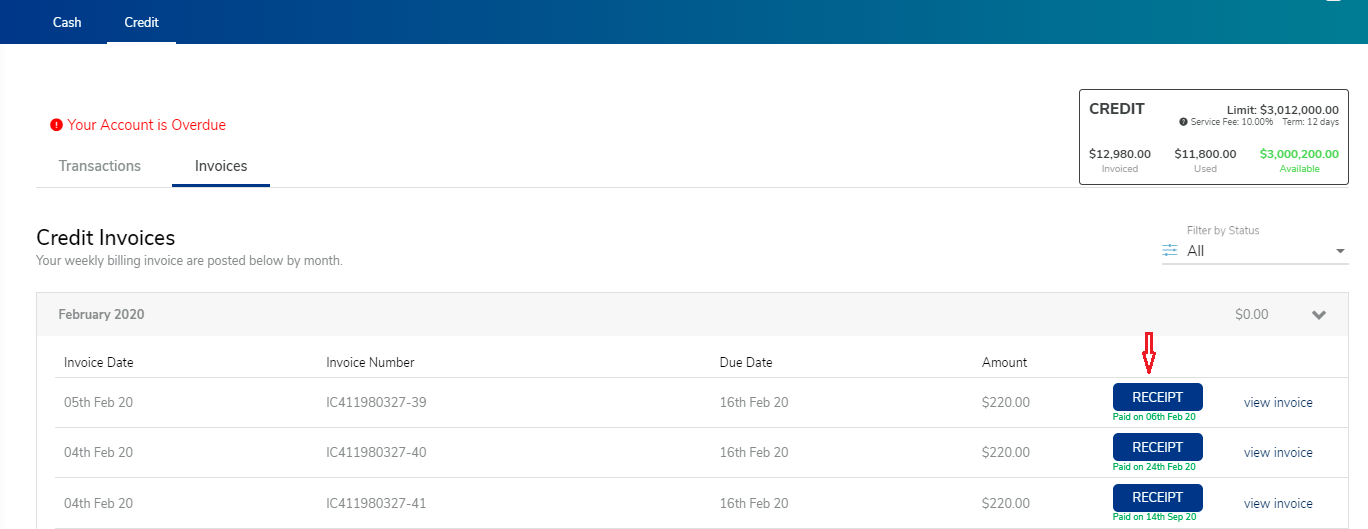Click the Invoice Number column header
1368x529 pixels.
[370, 362]
